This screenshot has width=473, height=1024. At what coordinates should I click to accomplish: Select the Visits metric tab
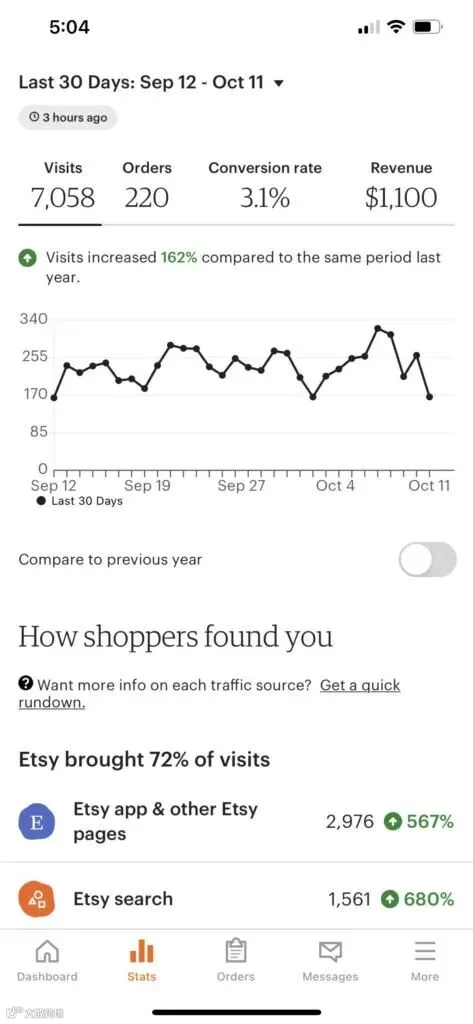[63, 185]
